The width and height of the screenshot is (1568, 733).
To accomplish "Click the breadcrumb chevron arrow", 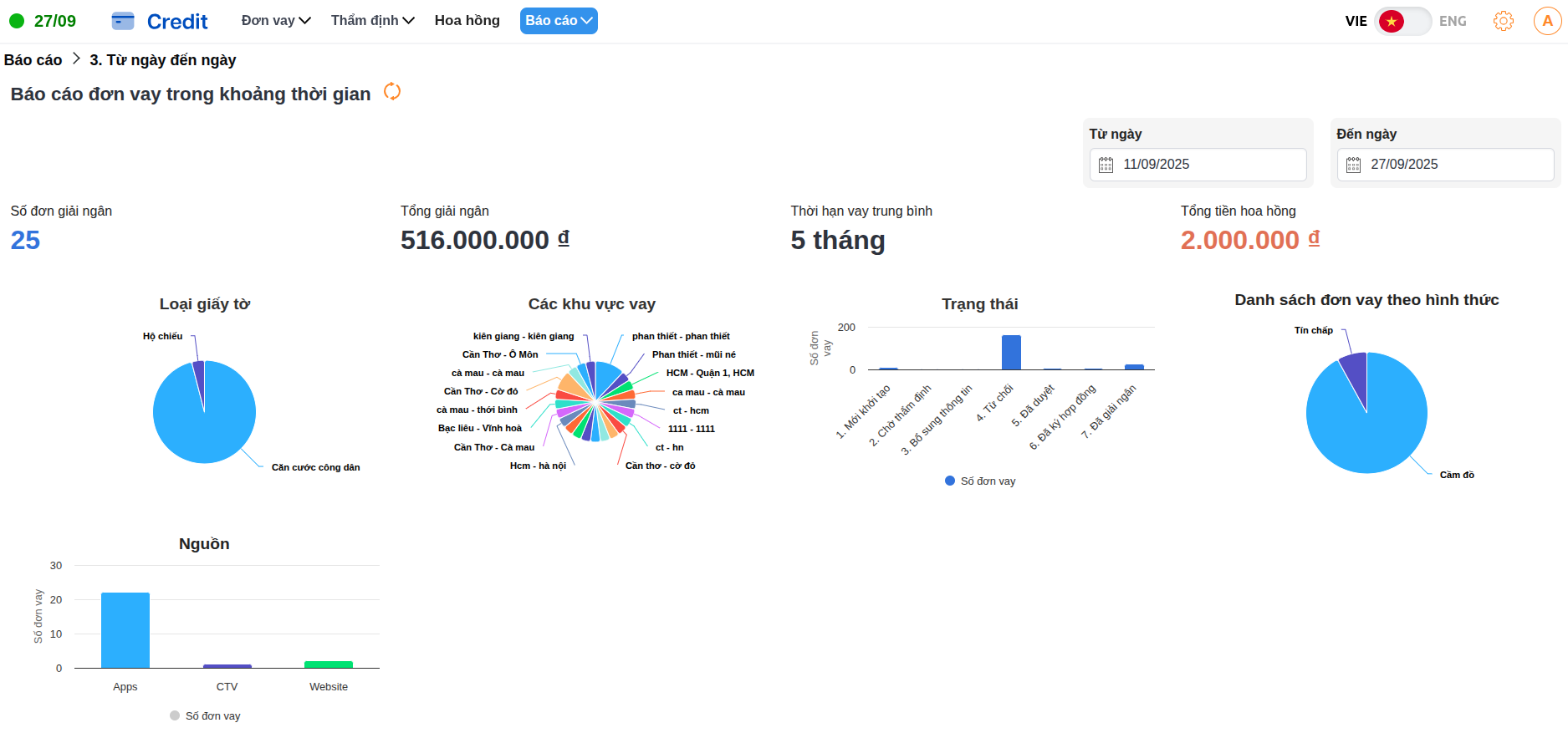I will 76,59.
